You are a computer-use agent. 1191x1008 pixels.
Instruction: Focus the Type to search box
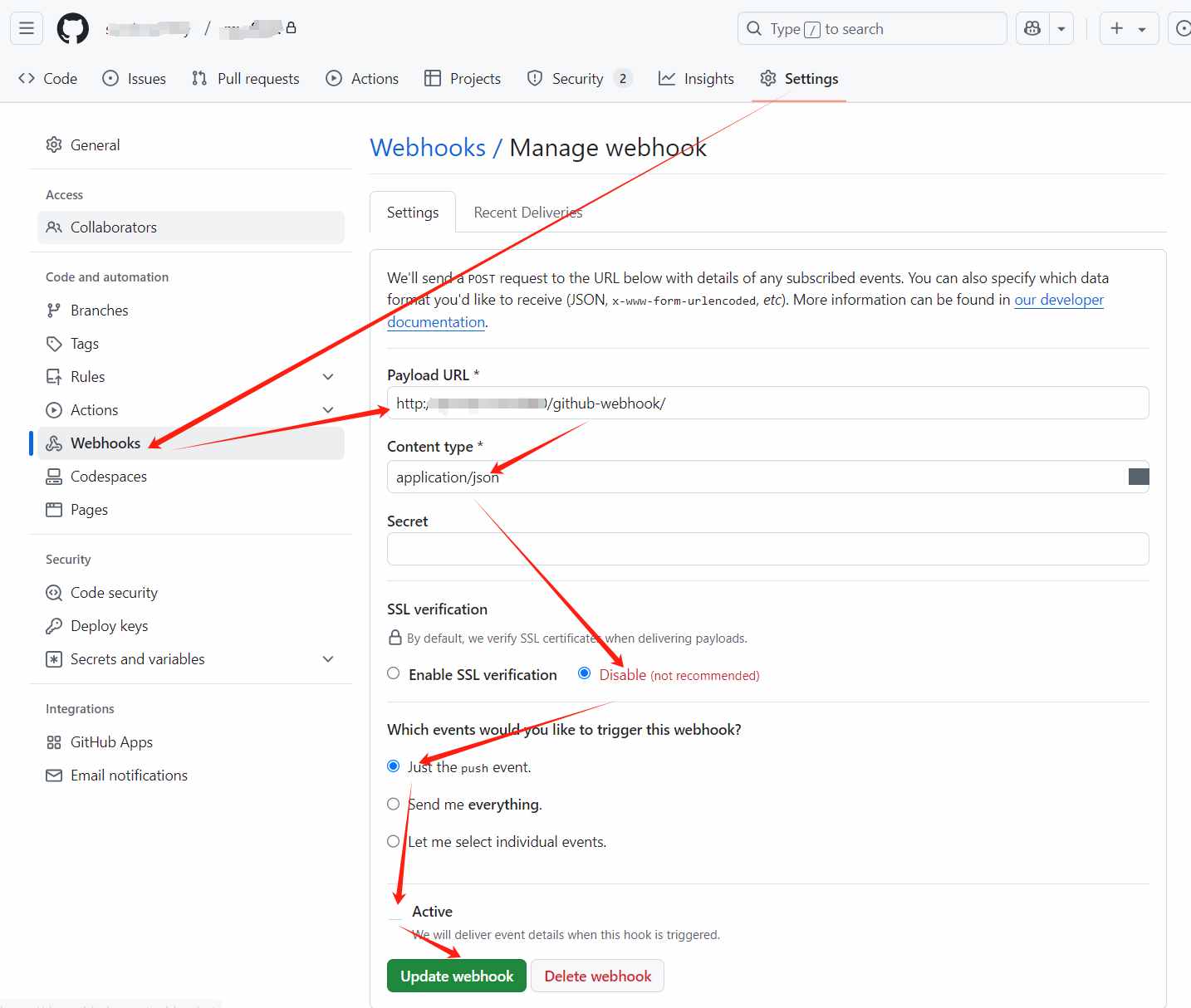coord(872,28)
